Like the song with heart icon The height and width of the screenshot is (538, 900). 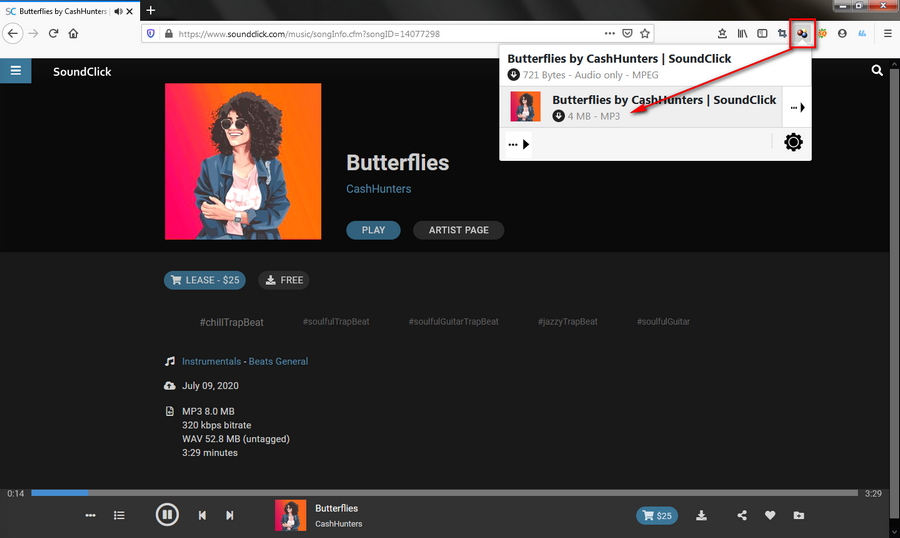770,516
